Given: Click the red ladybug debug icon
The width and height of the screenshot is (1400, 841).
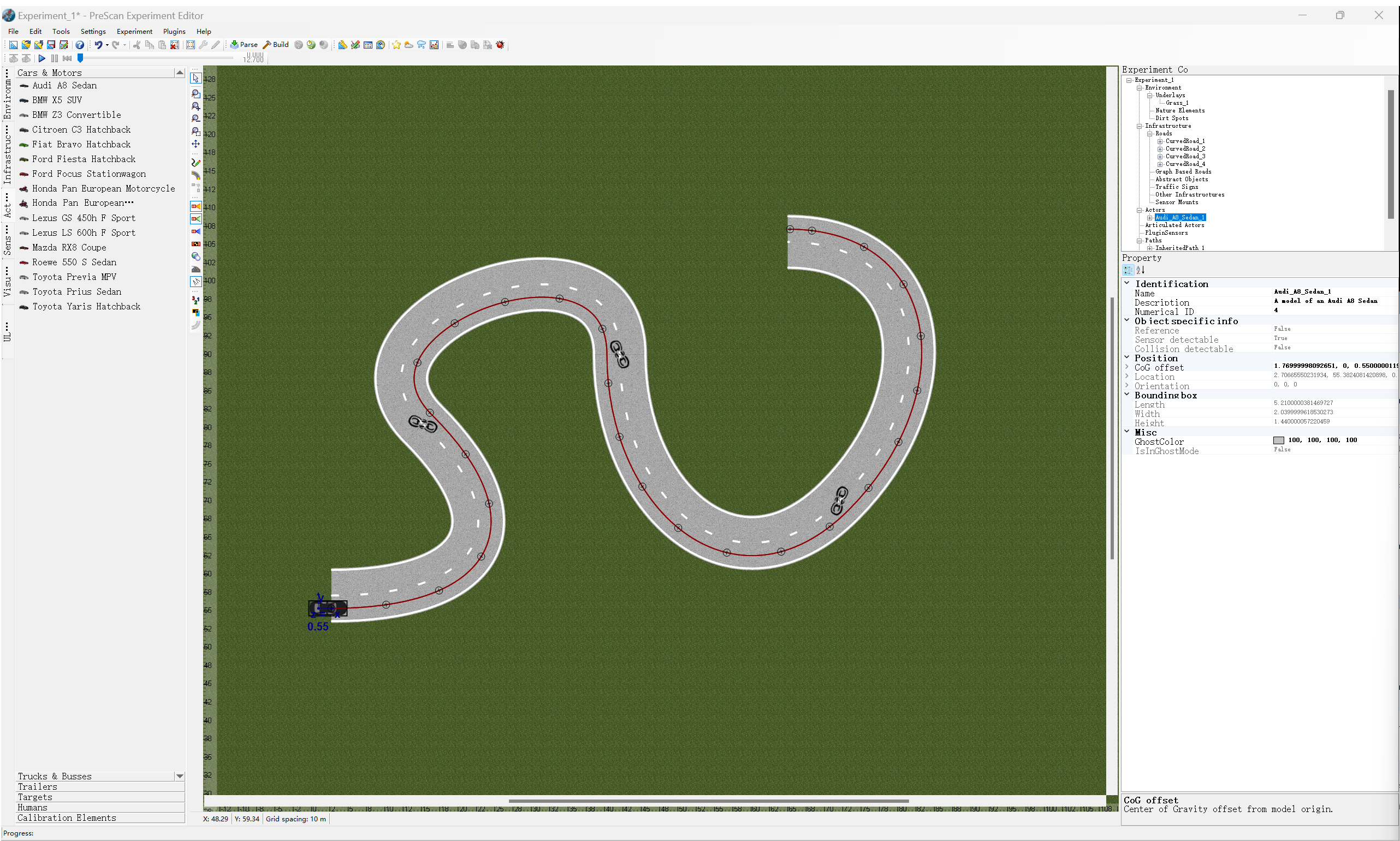Looking at the screenshot, I should click(500, 45).
